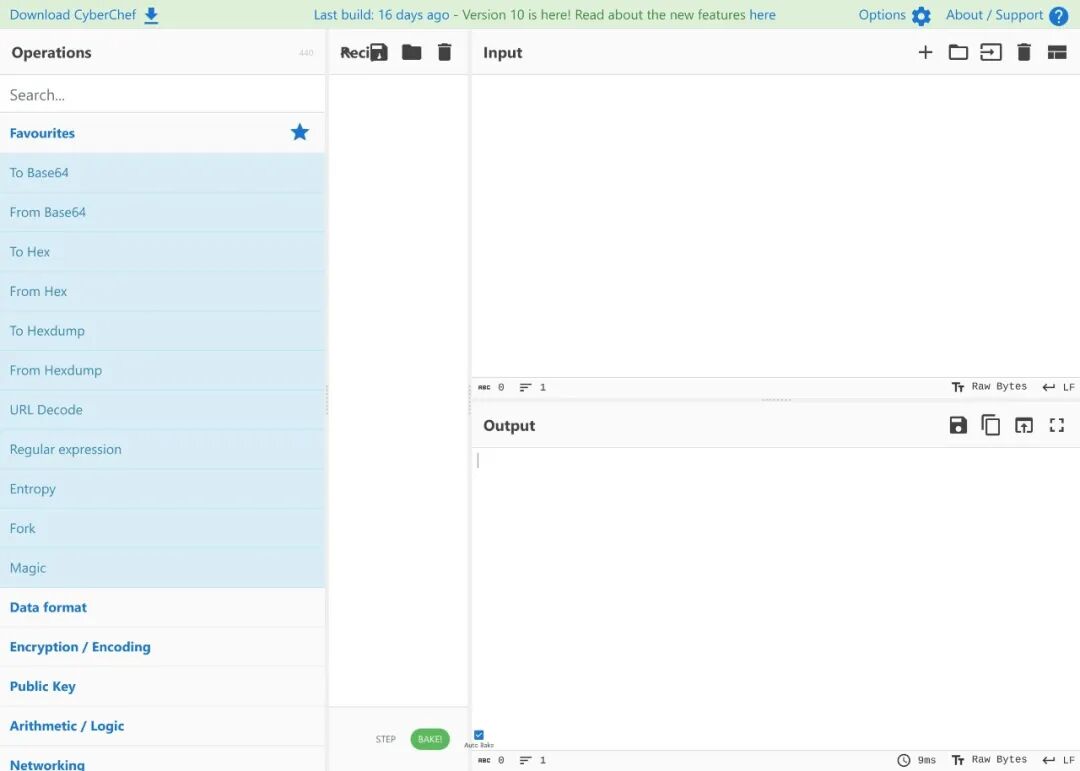Select the Magic operation

point(163,568)
